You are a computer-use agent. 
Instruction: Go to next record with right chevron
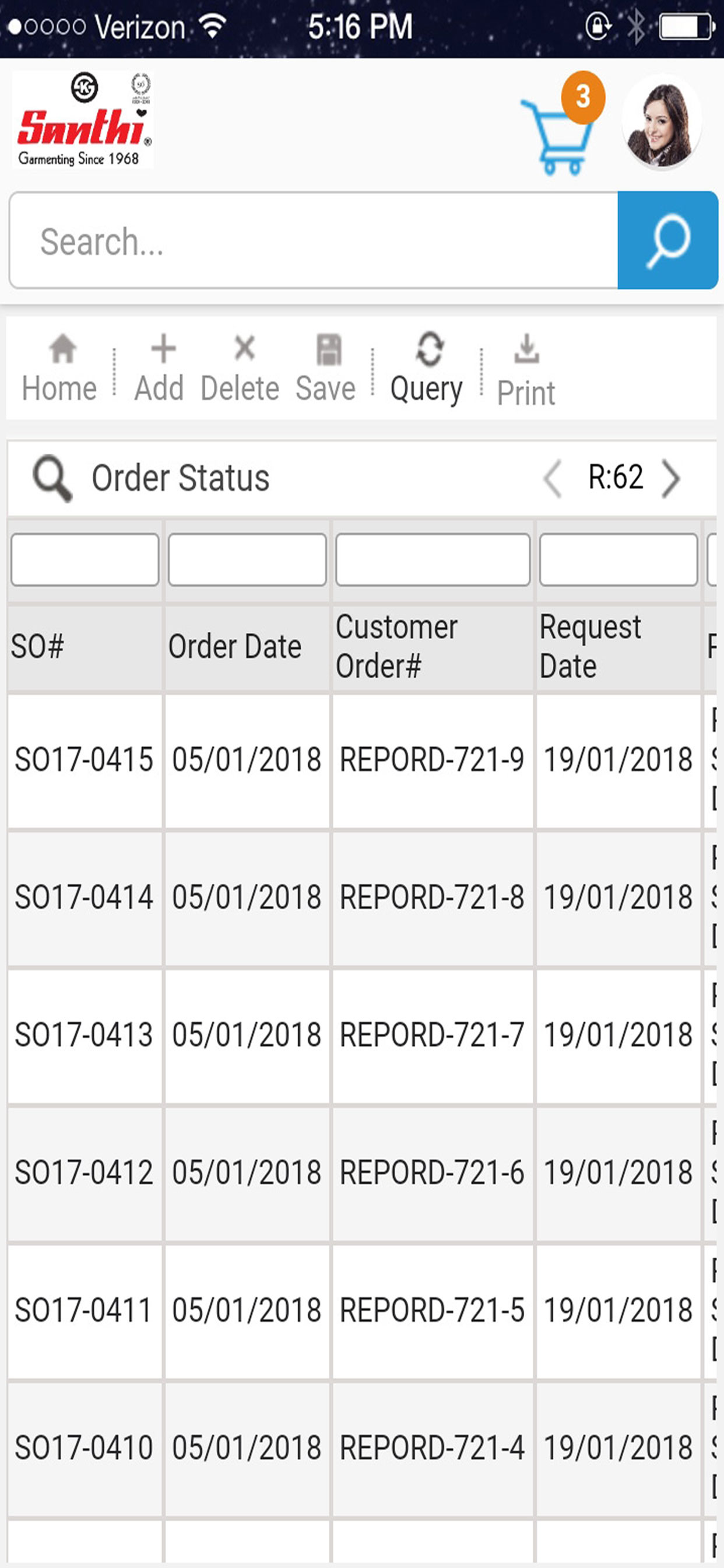(x=672, y=479)
